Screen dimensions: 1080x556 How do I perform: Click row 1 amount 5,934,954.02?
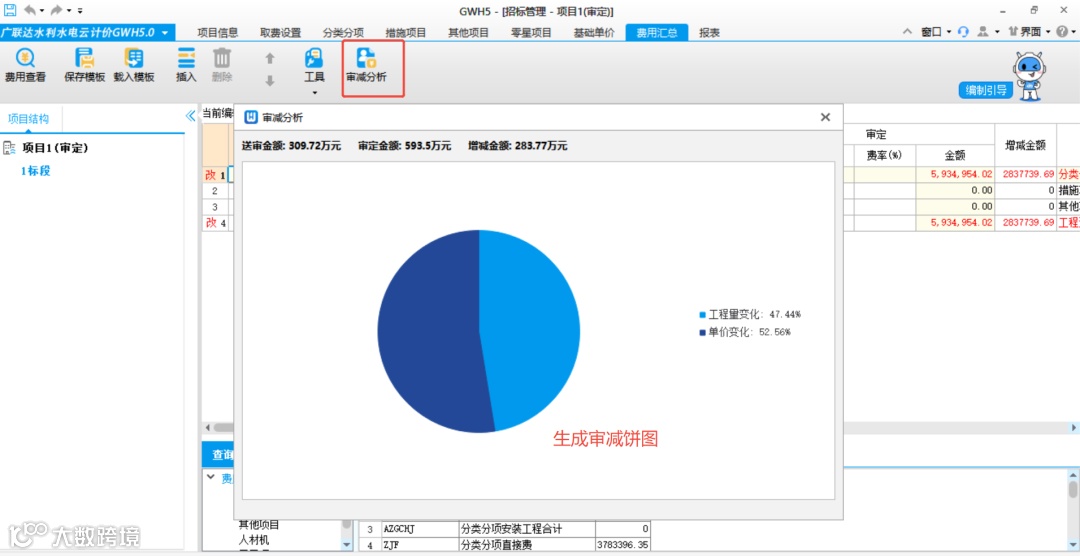[955, 175]
